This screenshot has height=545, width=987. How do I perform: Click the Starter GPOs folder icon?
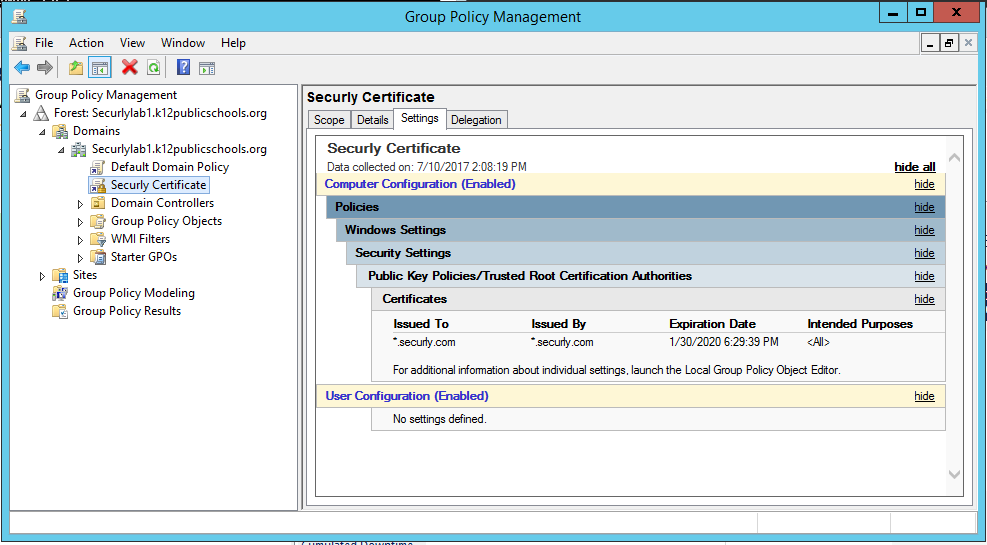[98, 257]
